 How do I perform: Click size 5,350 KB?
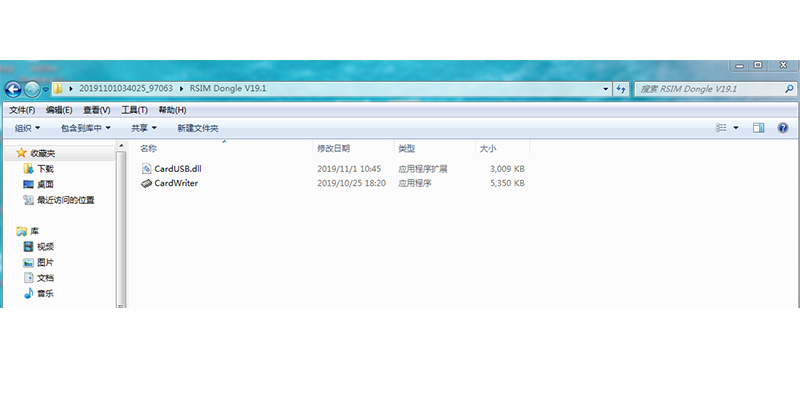pos(507,183)
